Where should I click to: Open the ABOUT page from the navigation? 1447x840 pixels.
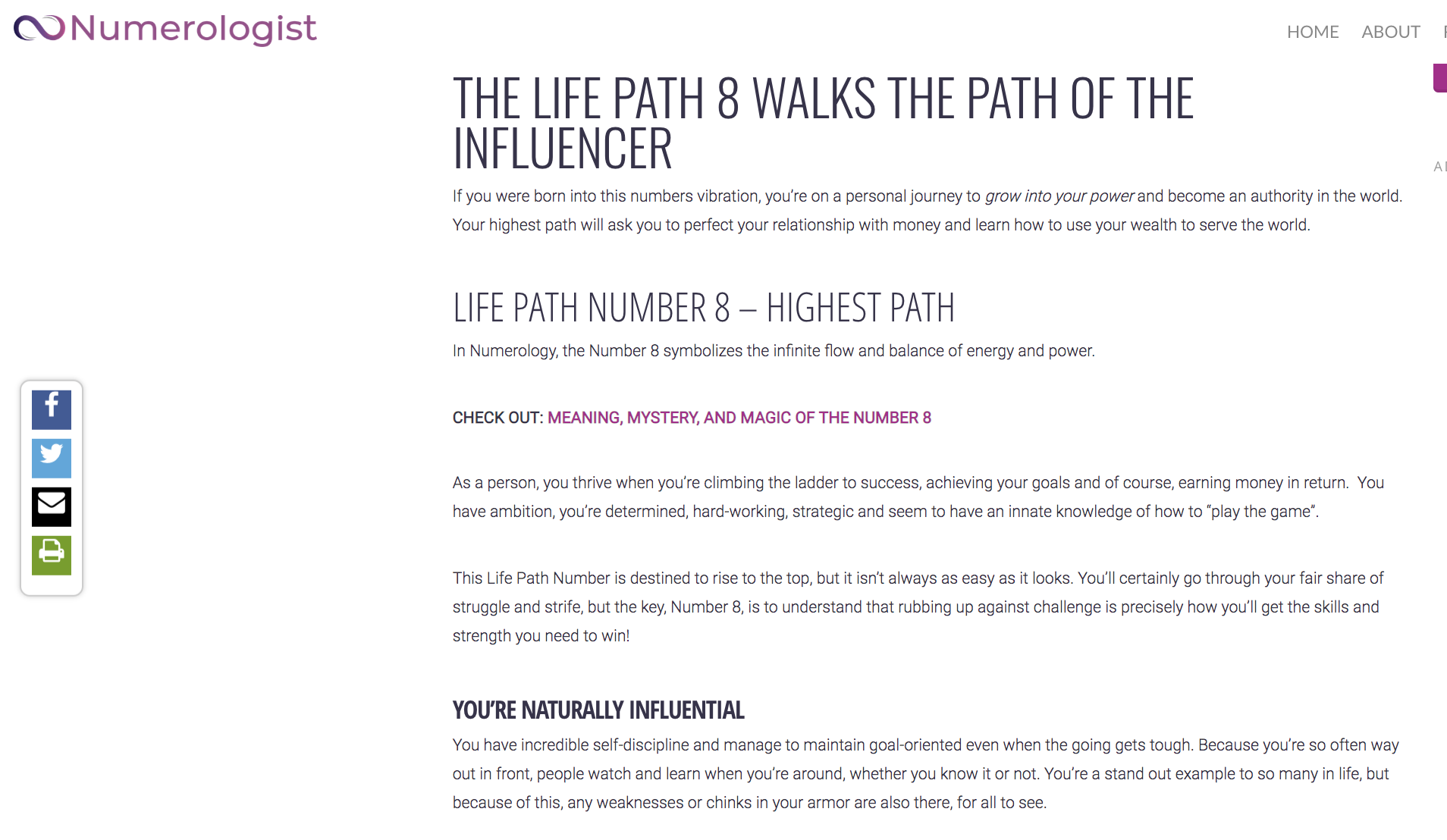(x=1391, y=32)
